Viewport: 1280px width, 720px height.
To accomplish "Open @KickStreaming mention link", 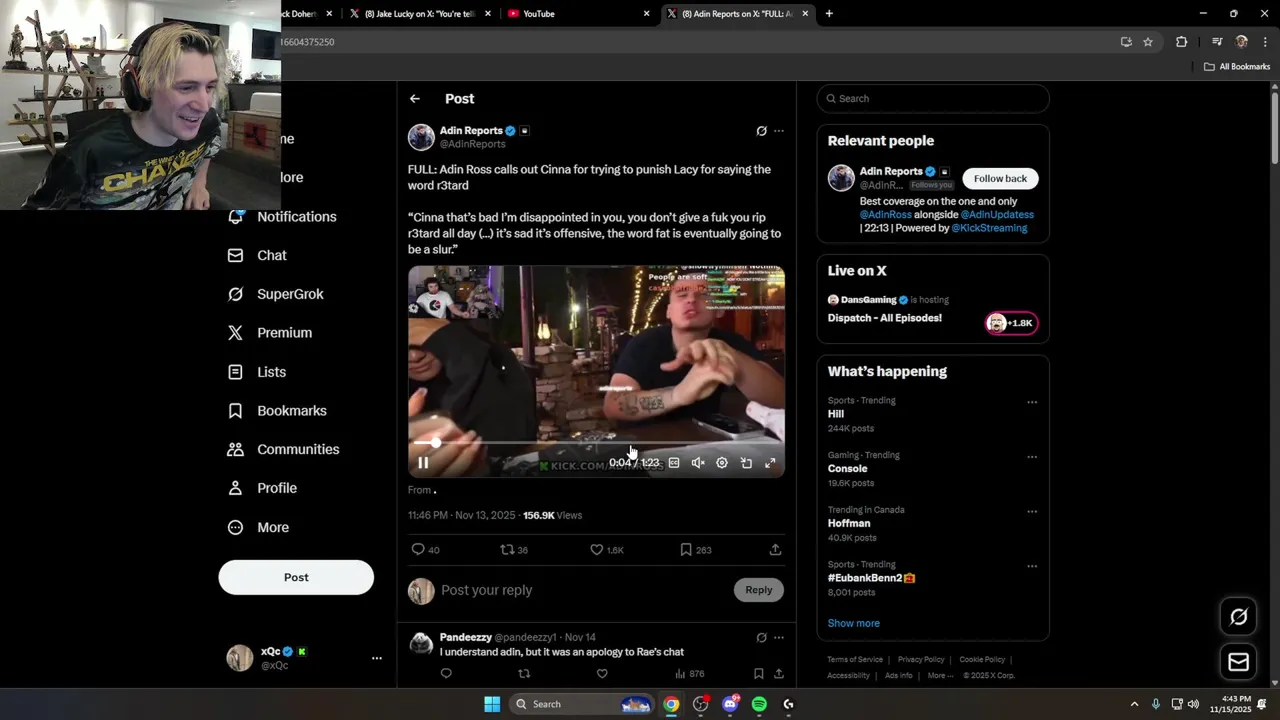I will click(989, 228).
